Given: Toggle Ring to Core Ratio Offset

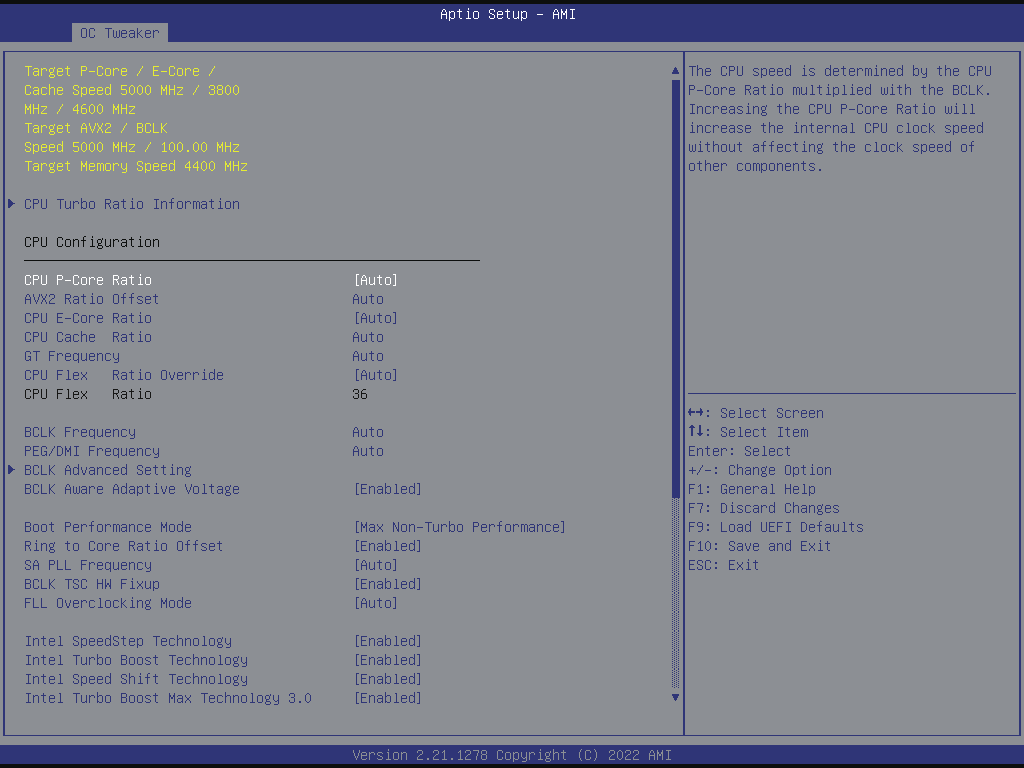Looking at the screenshot, I should click(x=387, y=546).
